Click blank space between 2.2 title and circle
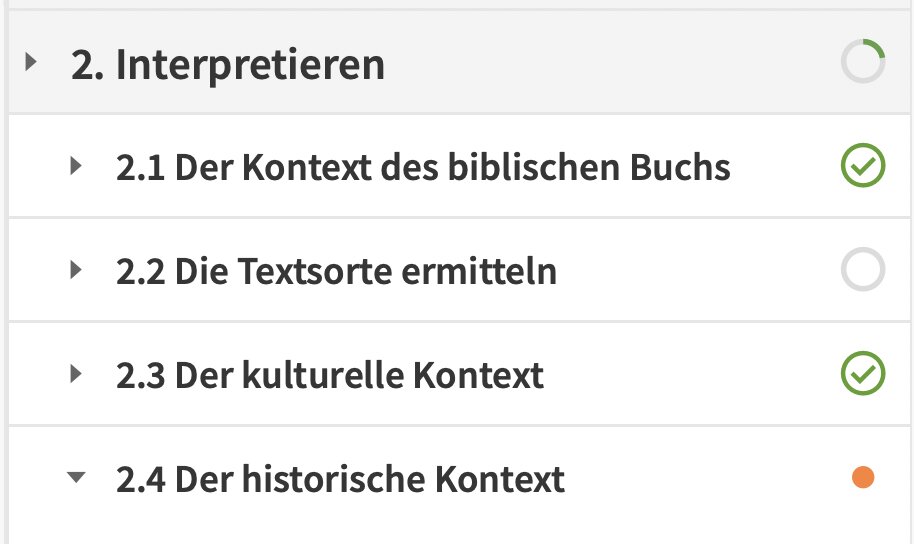This screenshot has width=914, height=544. tap(699, 270)
